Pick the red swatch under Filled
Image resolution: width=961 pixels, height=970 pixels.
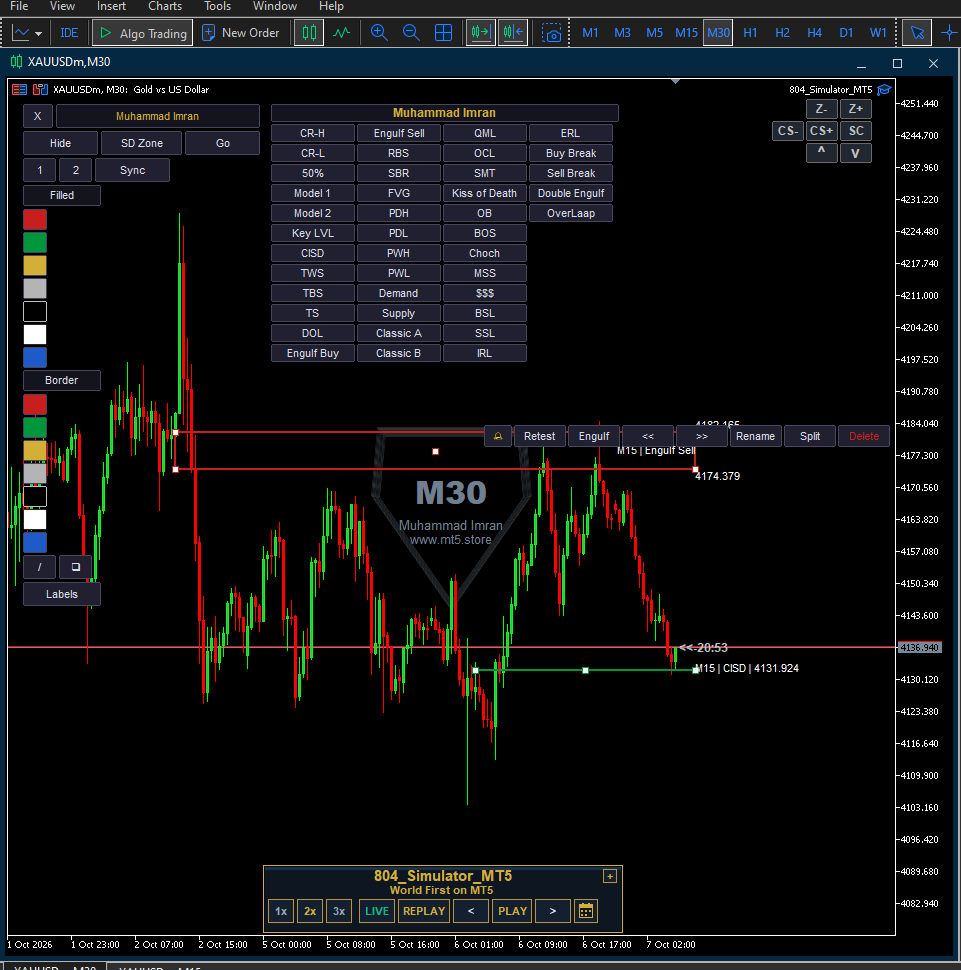pos(35,220)
